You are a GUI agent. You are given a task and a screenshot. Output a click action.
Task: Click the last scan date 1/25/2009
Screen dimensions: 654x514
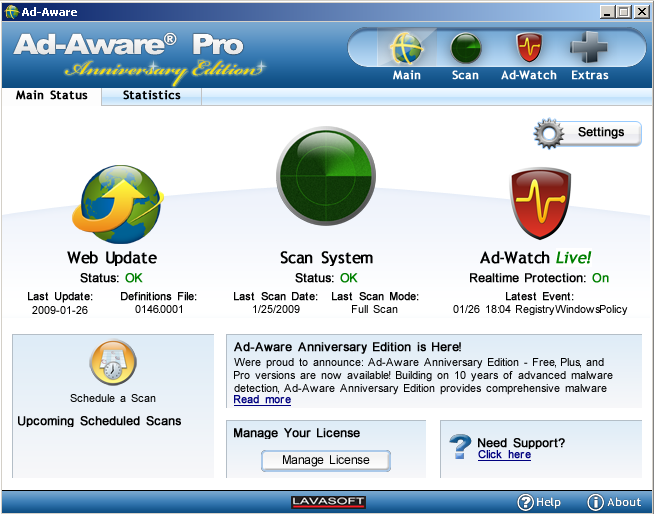pyautogui.click(x=276, y=310)
